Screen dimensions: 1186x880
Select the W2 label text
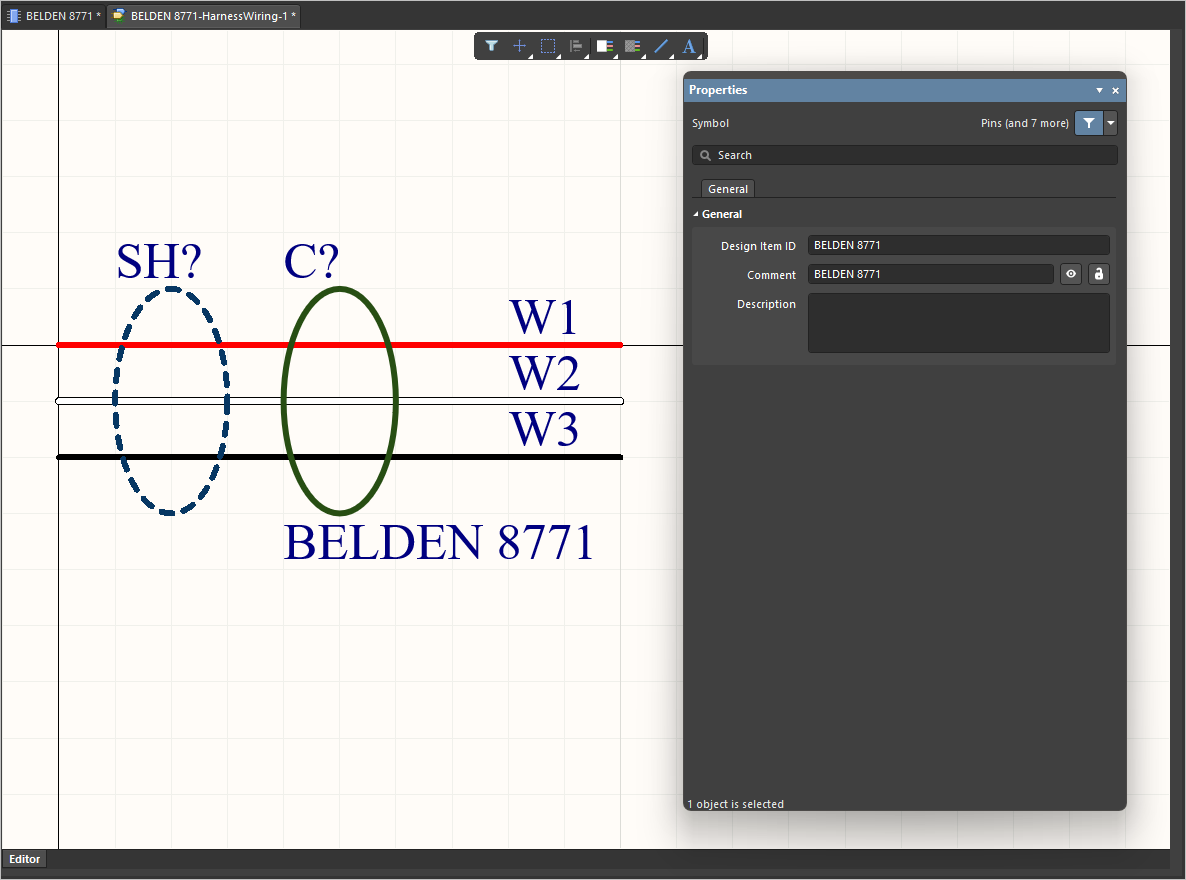coord(545,373)
